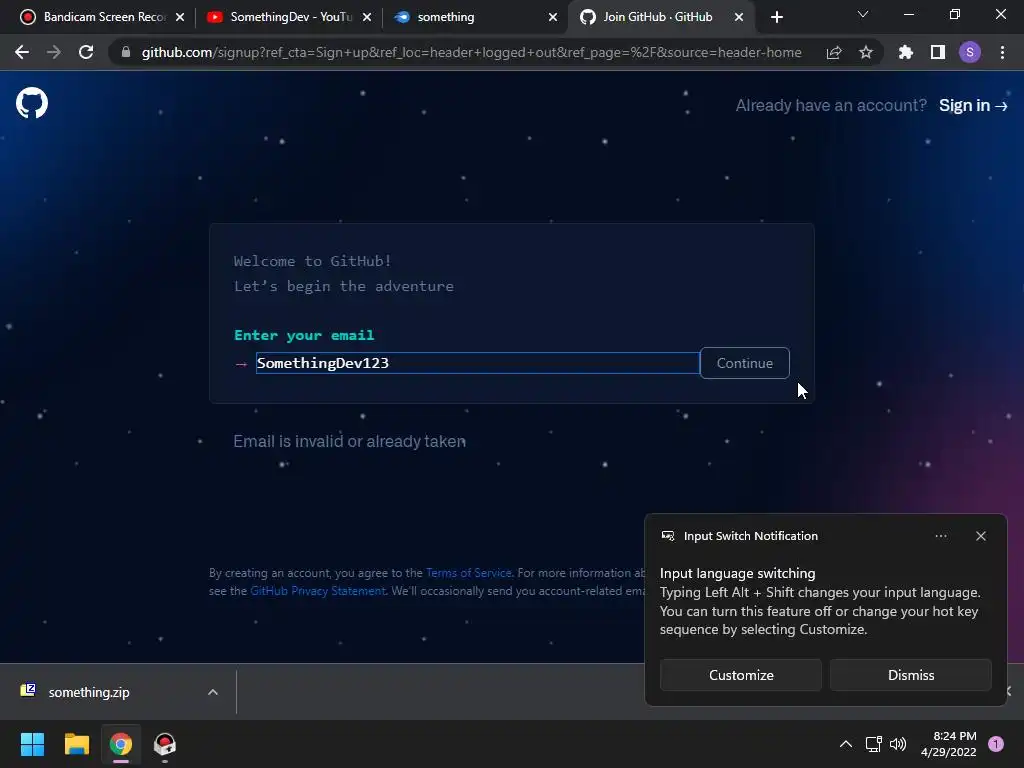Image resolution: width=1024 pixels, height=768 pixels.
Task: Close the something tab
Action: (x=553, y=17)
